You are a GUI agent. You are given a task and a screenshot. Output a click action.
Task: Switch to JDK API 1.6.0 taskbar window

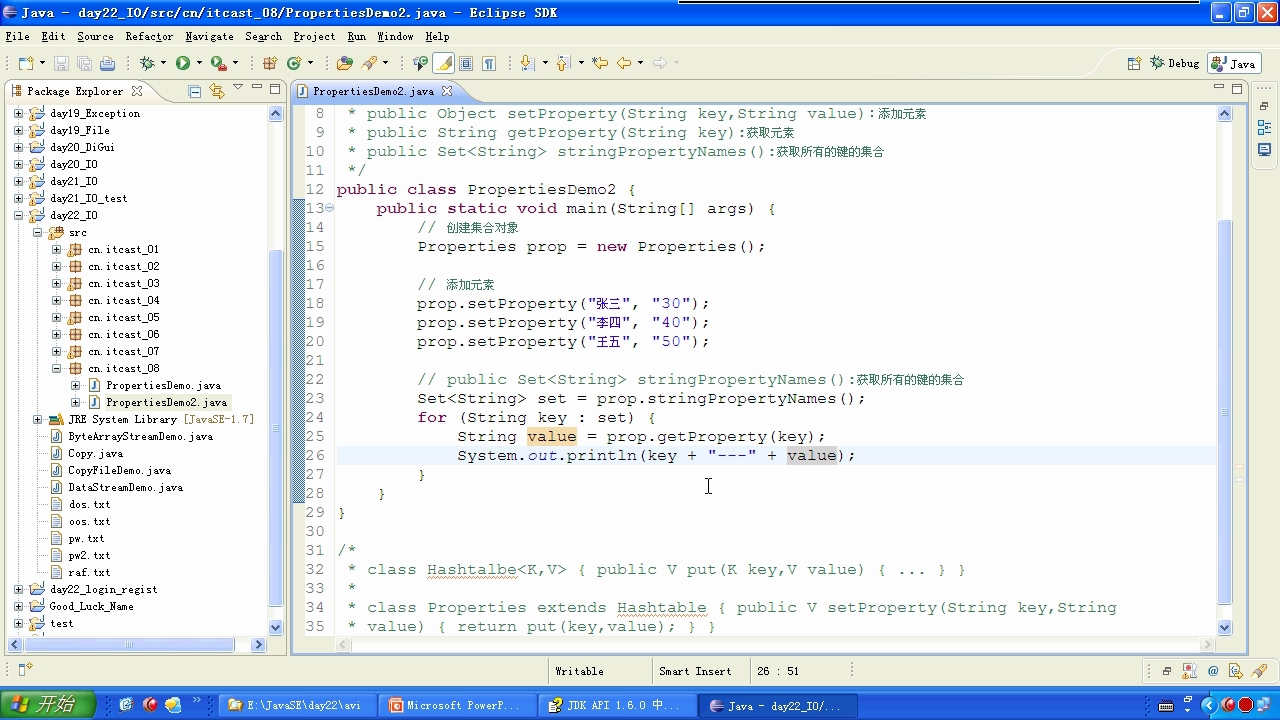pos(615,705)
